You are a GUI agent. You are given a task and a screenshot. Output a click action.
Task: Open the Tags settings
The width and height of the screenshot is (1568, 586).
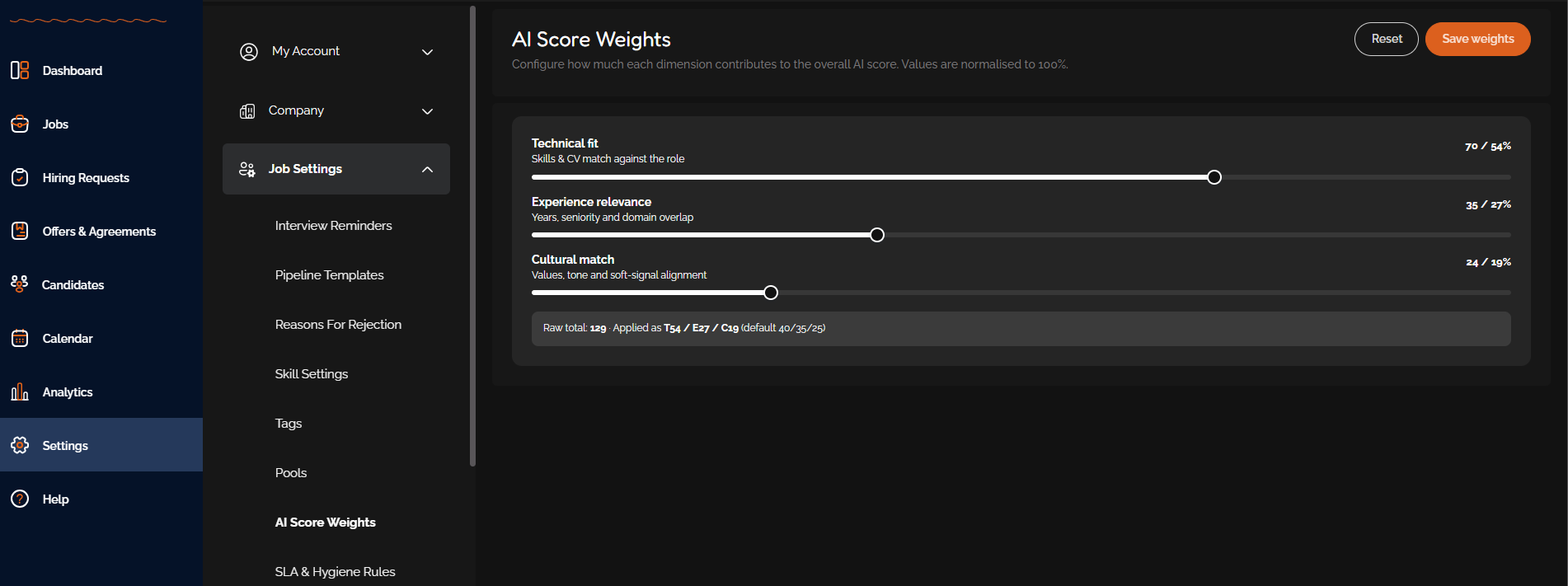(289, 423)
